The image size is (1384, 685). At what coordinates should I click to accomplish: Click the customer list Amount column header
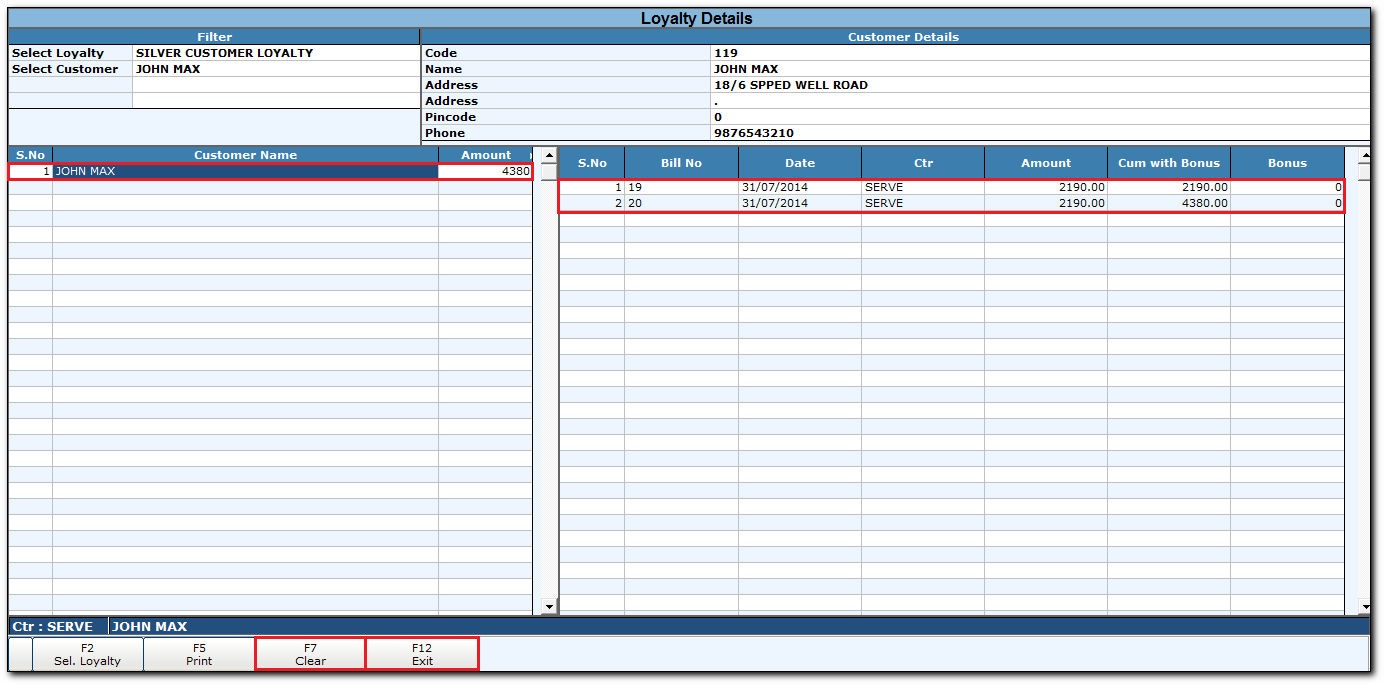pyautogui.click(x=486, y=155)
